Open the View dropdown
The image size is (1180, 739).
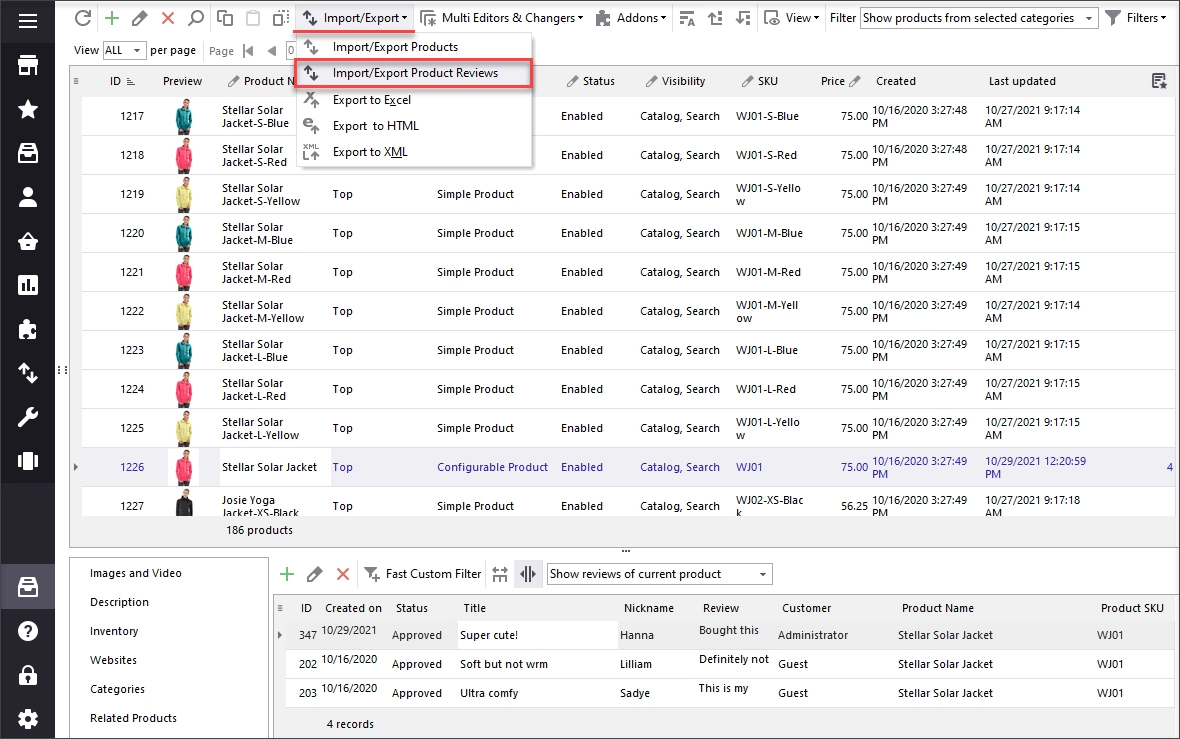tap(792, 18)
